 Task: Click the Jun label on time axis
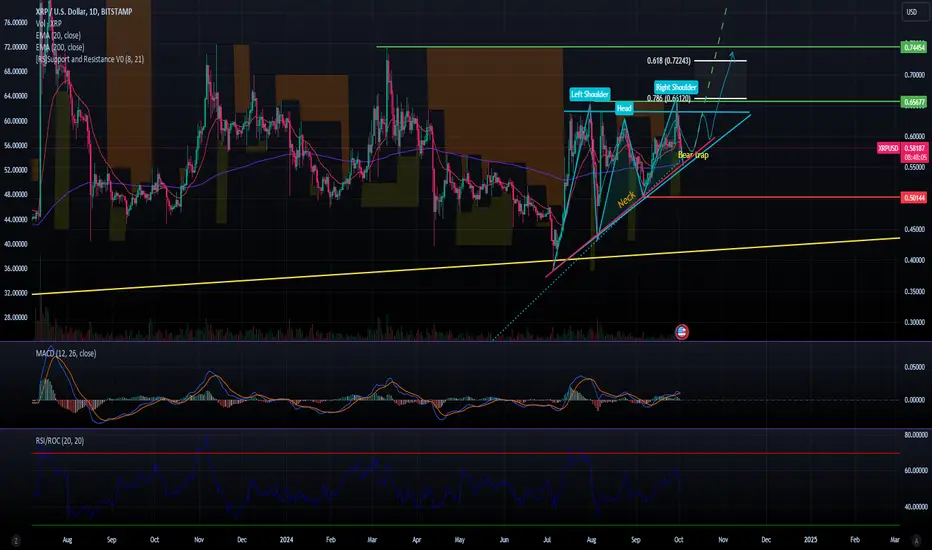click(x=504, y=540)
